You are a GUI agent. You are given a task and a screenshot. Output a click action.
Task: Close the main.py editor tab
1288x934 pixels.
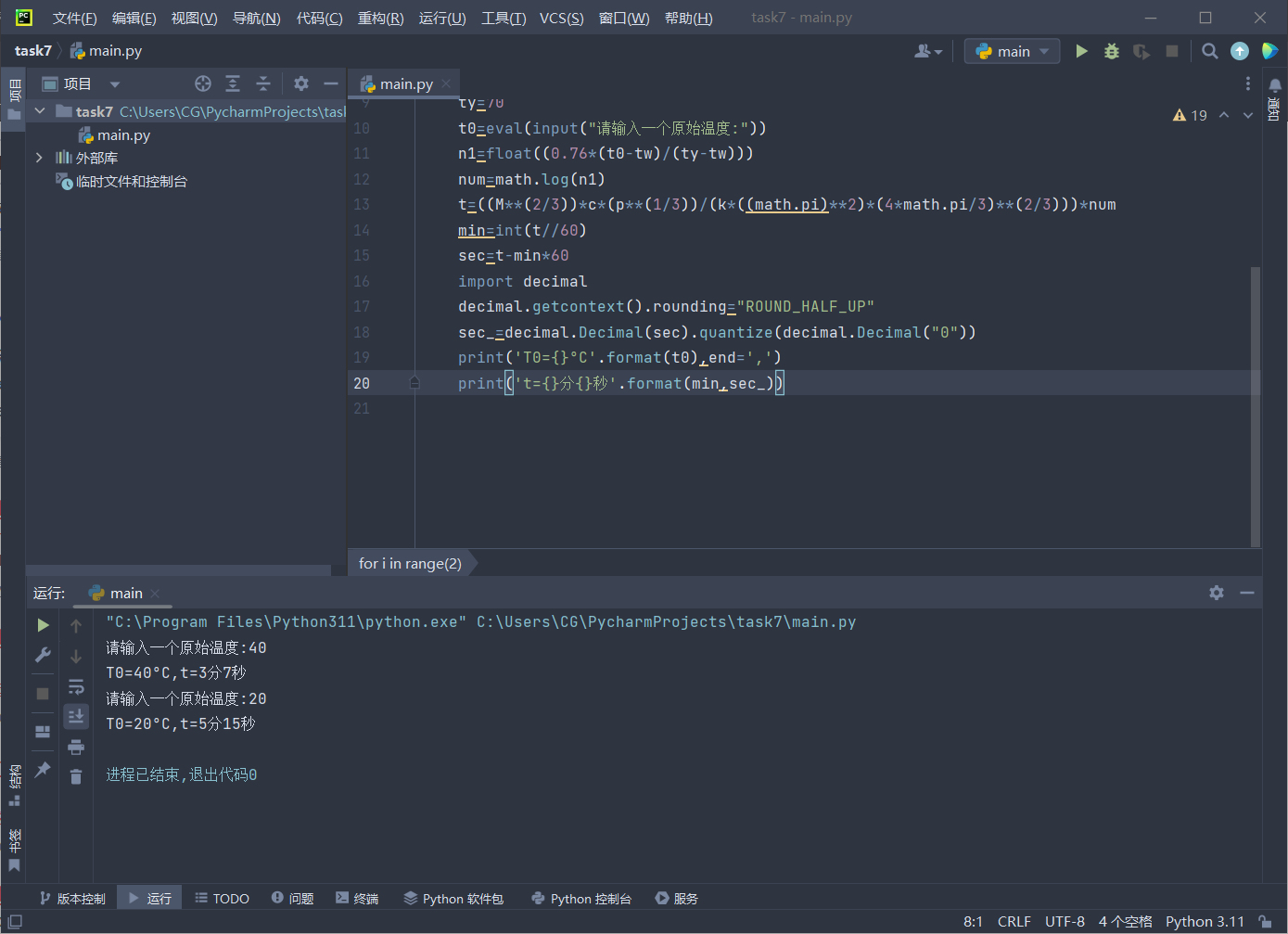pos(446,83)
